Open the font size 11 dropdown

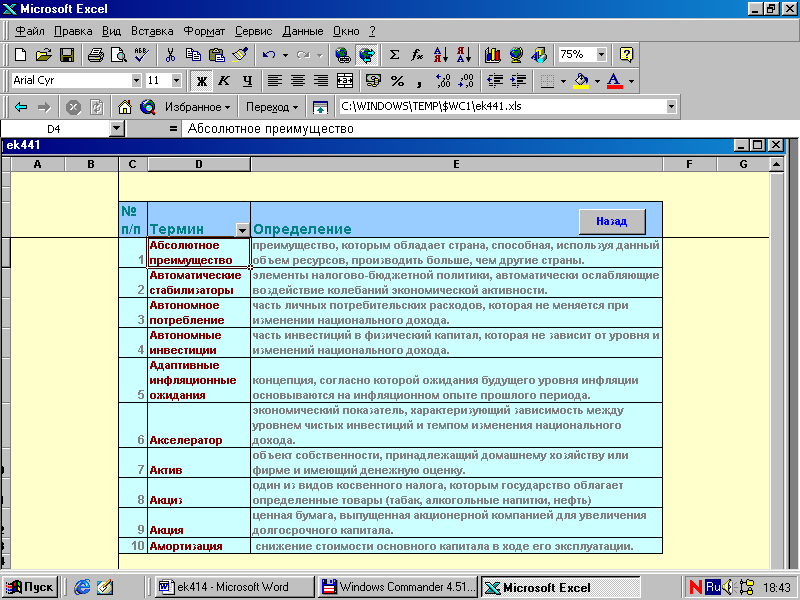(177, 81)
